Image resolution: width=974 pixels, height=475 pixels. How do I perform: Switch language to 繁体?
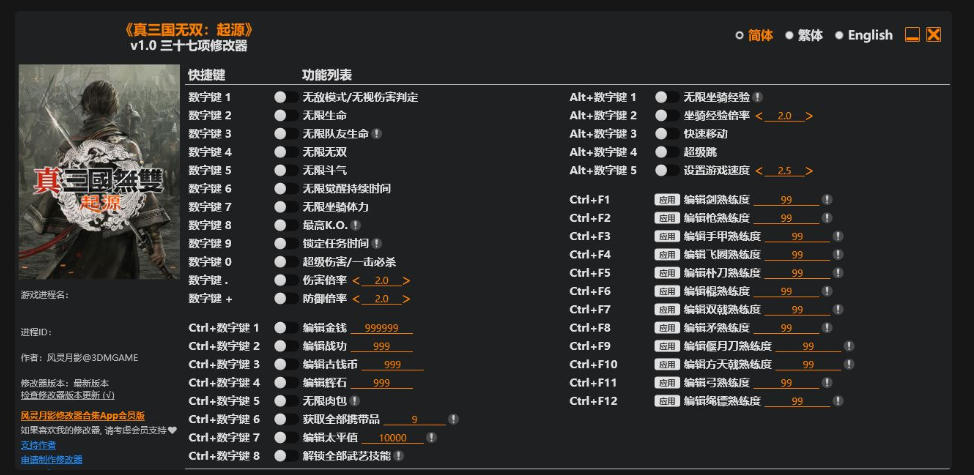coord(804,35)
